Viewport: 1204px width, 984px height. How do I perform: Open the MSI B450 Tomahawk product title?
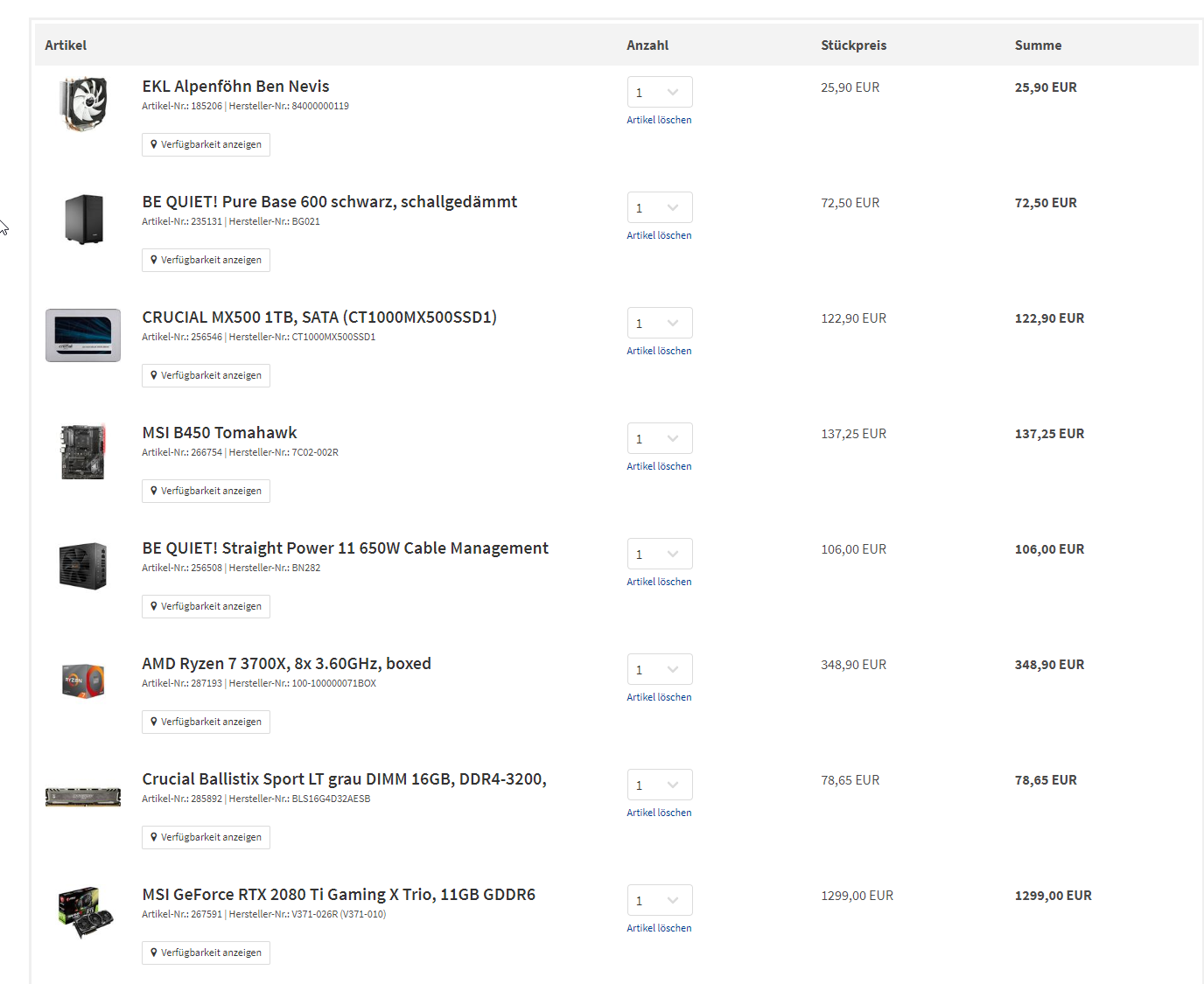pyautogui.click(x=220, y=433)
